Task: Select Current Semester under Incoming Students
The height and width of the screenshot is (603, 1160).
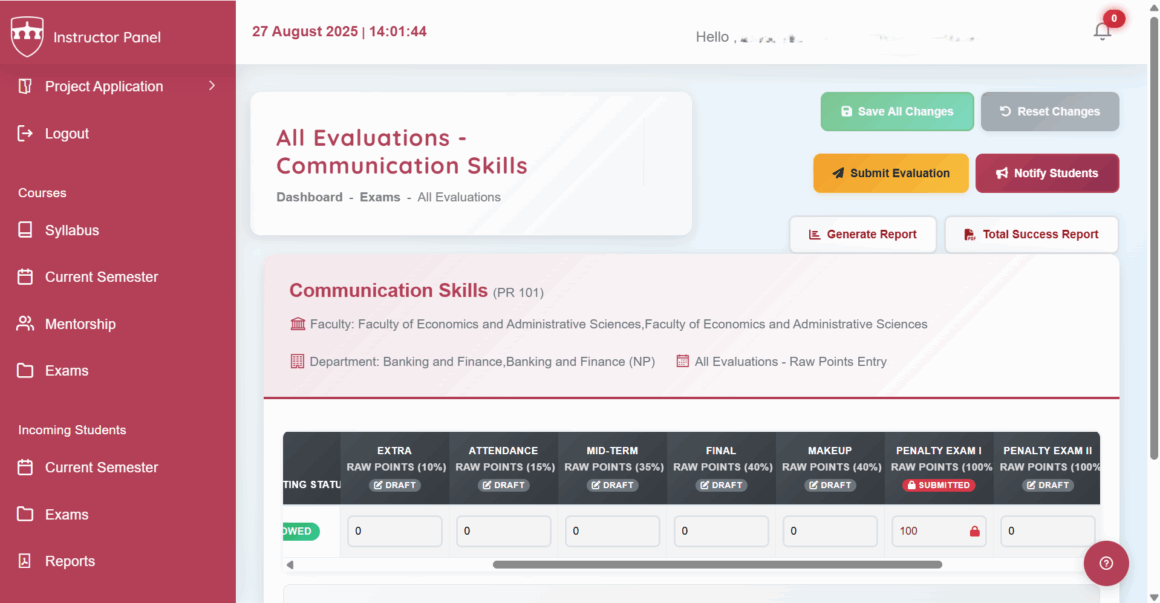Action: (24, 467)
